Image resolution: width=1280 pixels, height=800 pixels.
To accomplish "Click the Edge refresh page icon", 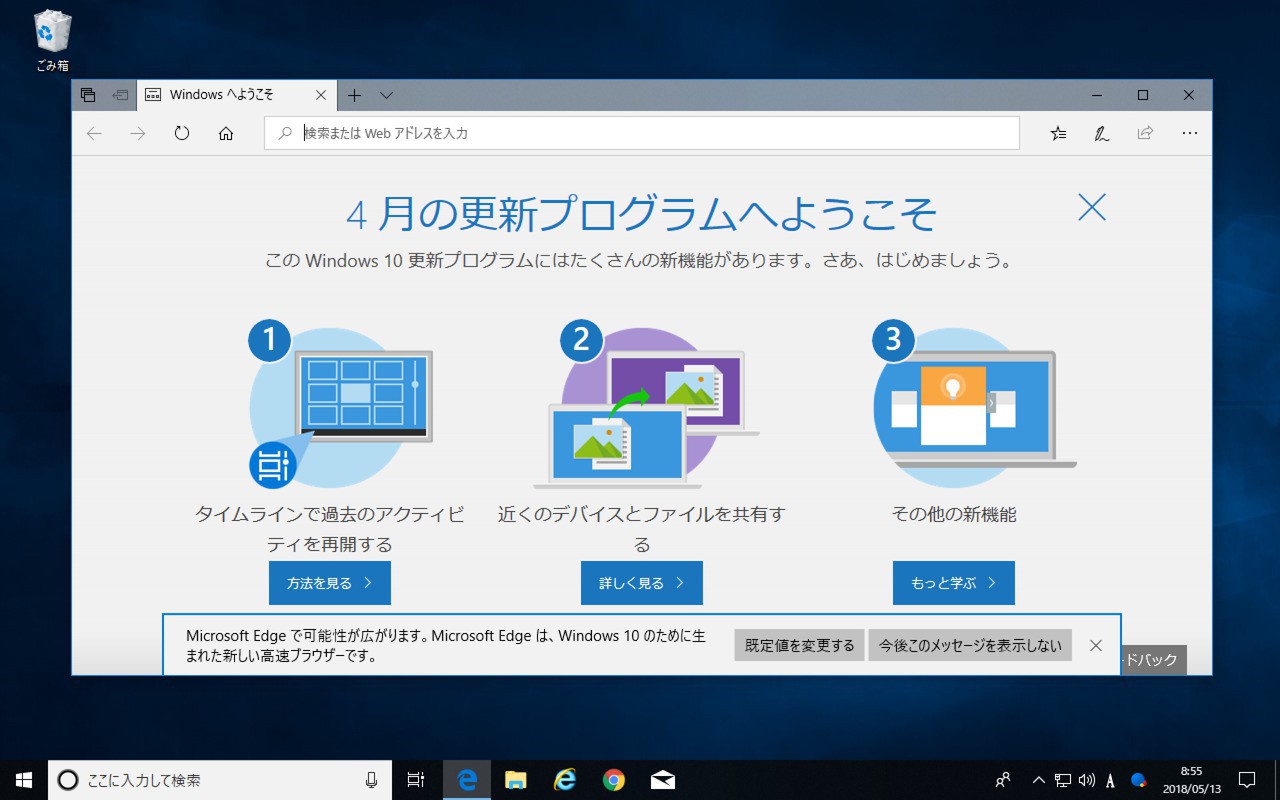I will pyautogui.click(x=181, y=133).
